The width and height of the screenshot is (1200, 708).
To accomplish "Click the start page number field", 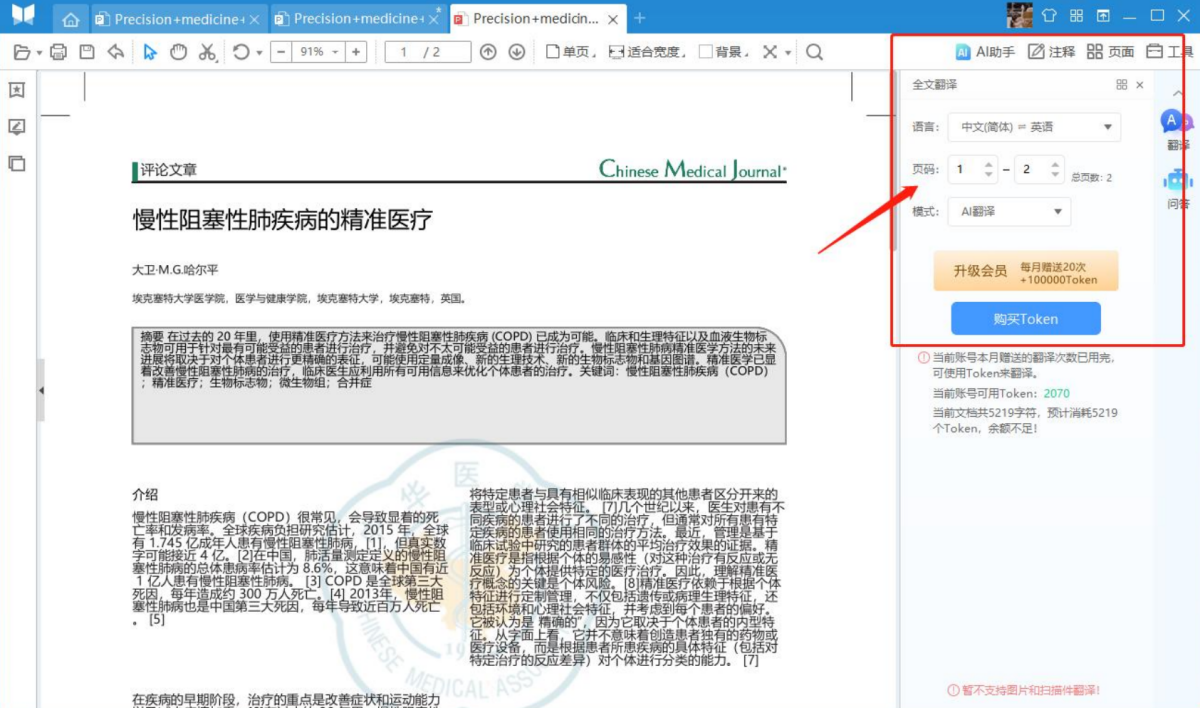I will tap(973, 169).
